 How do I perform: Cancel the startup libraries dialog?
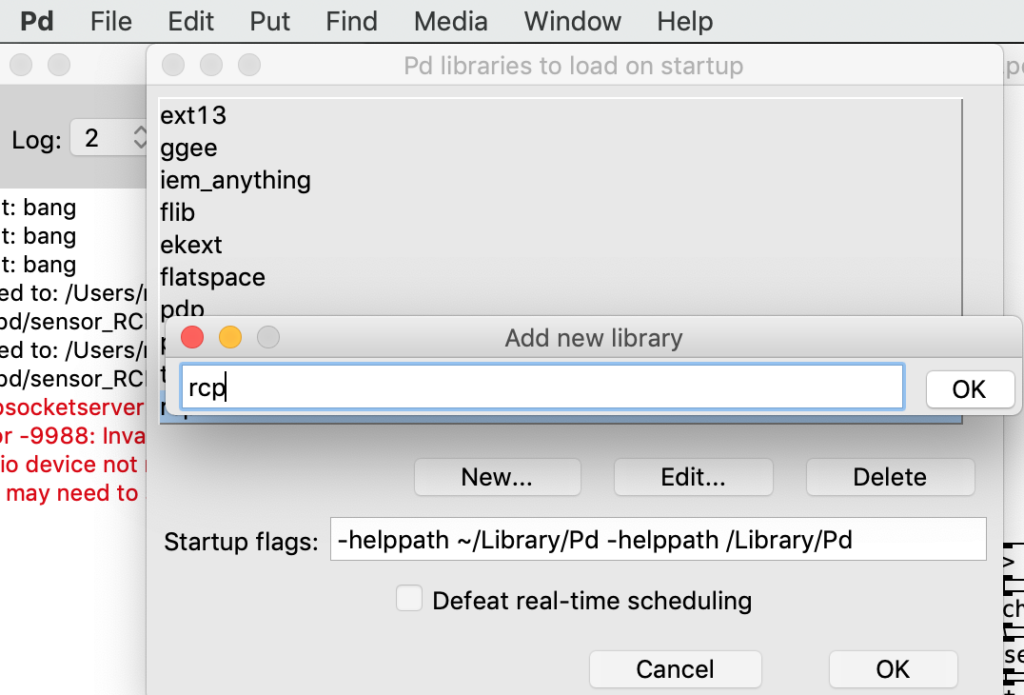[x=675, y=669]
